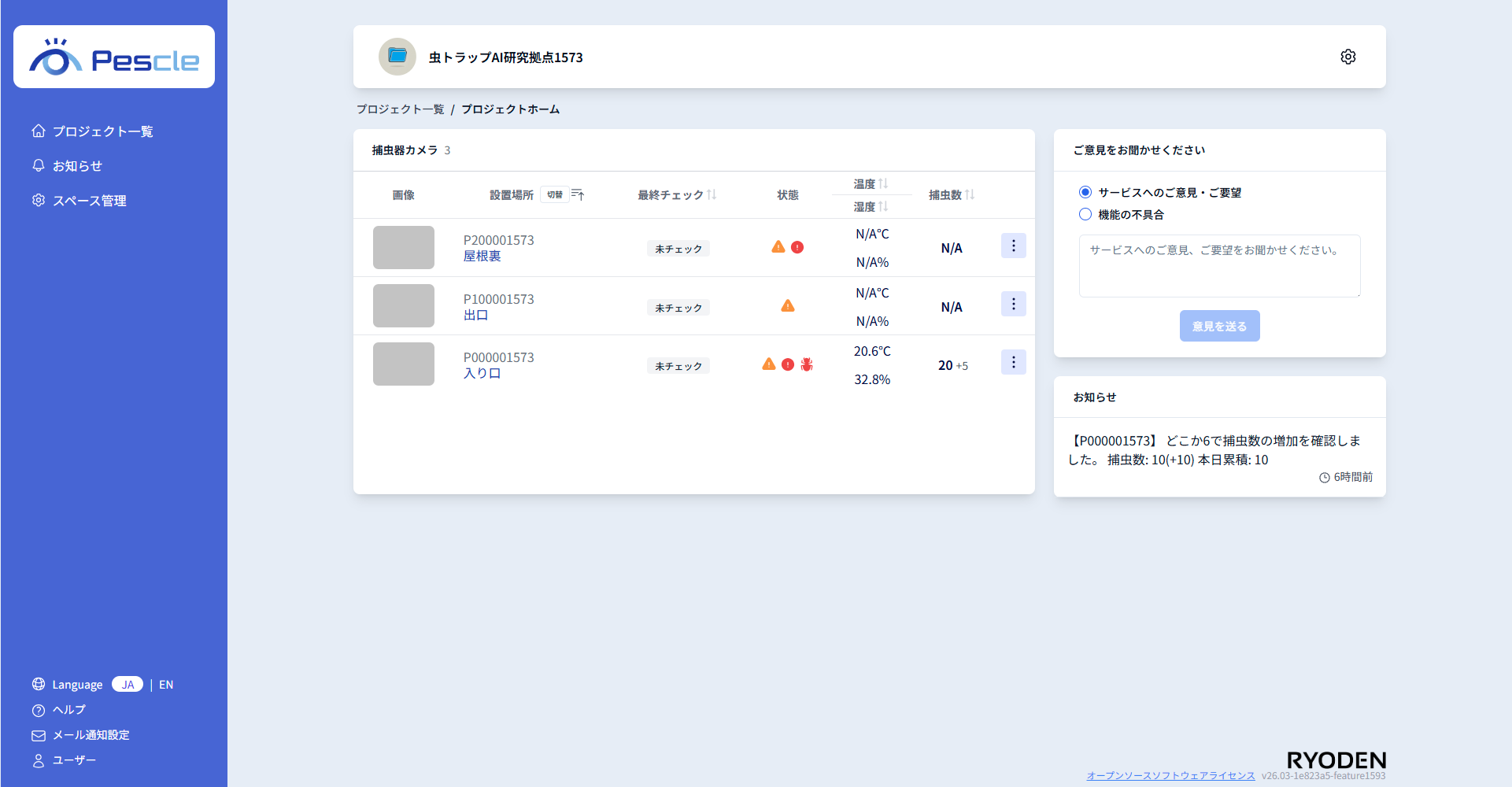Click camera ID P100001573 text

[499, 299]
